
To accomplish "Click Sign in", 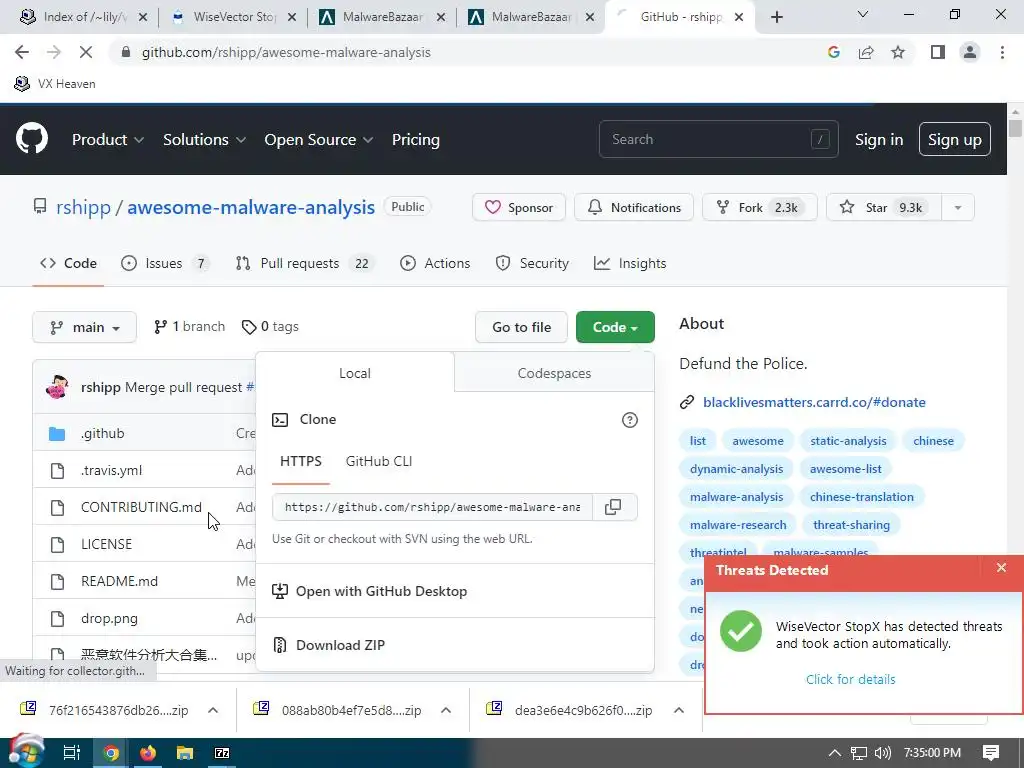I will pos(878,140).
